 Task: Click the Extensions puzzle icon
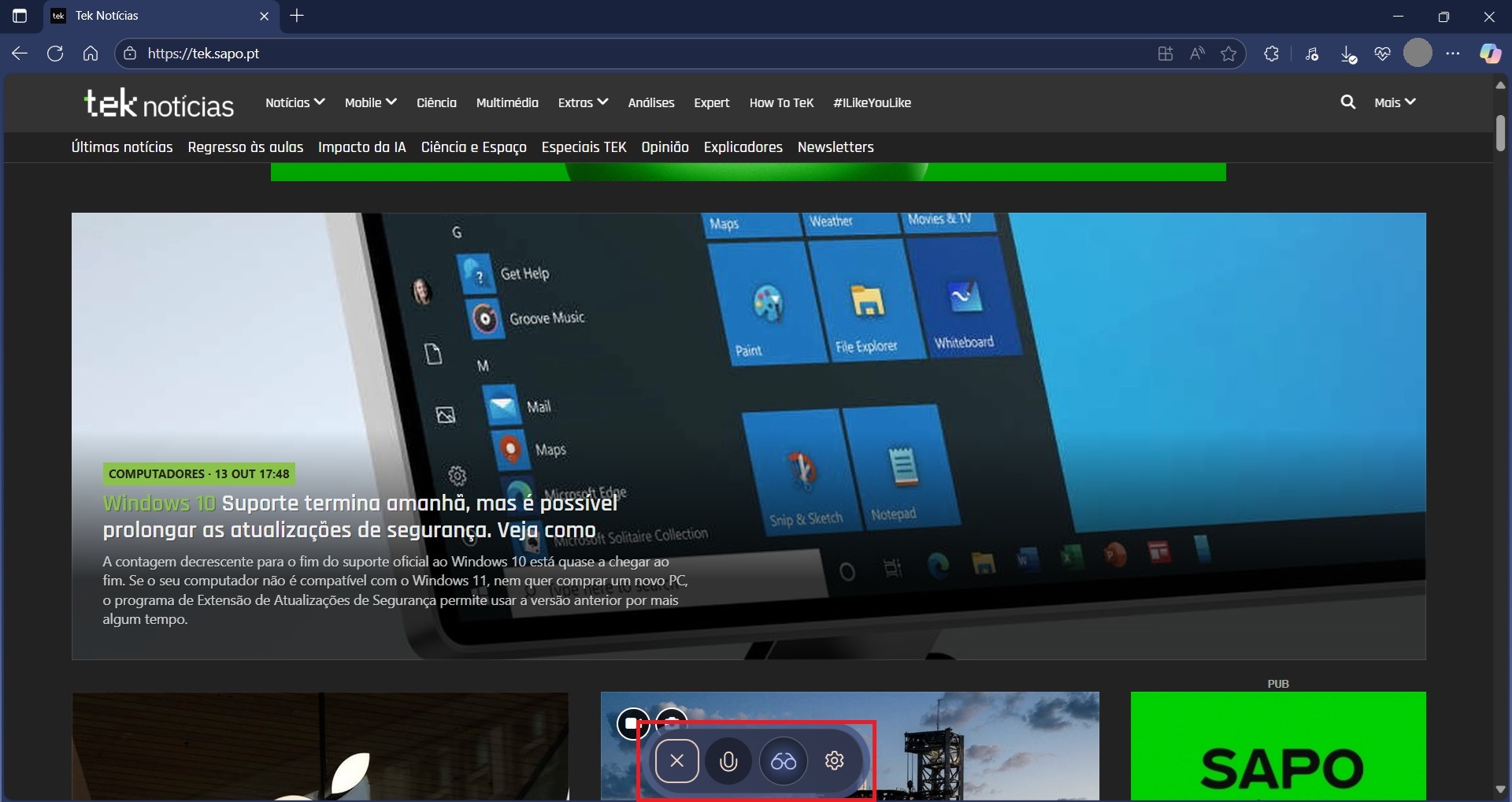[1271, 54]
